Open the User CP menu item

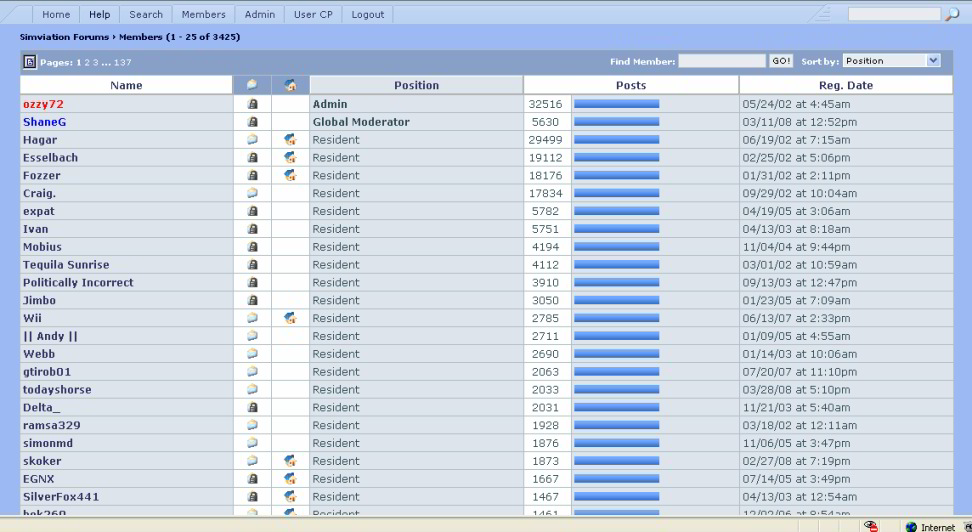pos(315,15)
